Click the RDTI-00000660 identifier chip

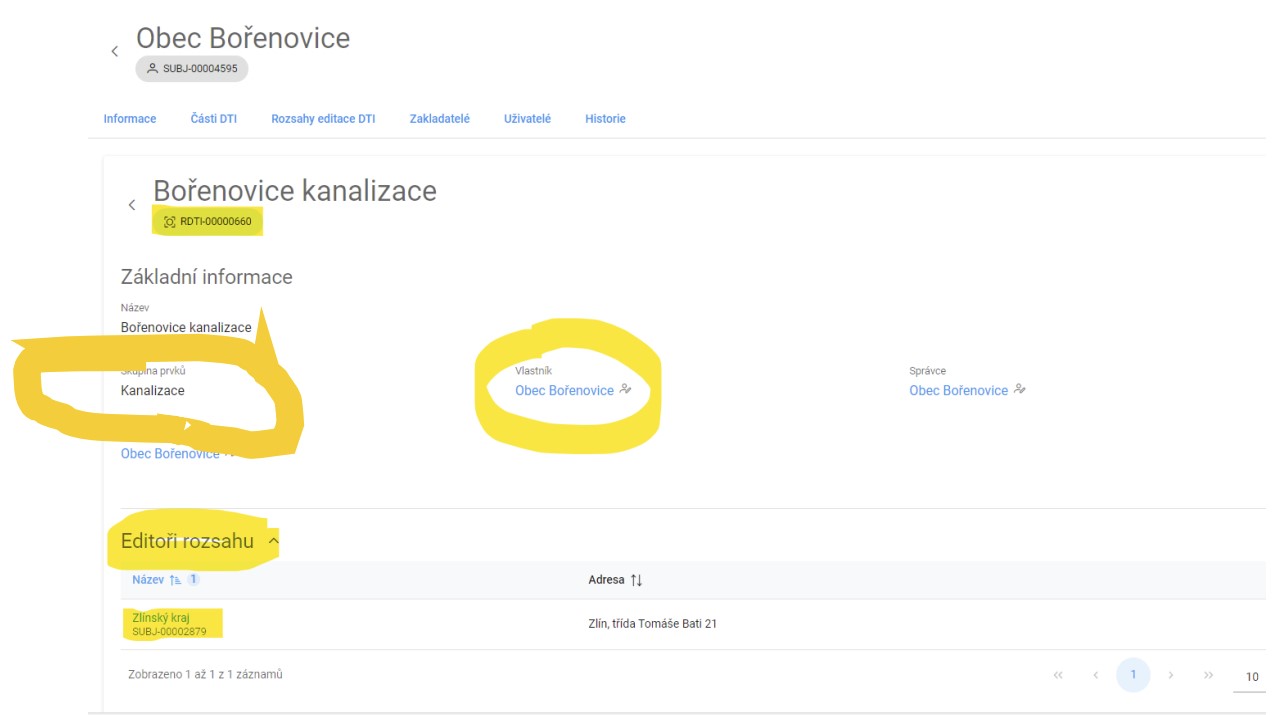pos(208,221)
